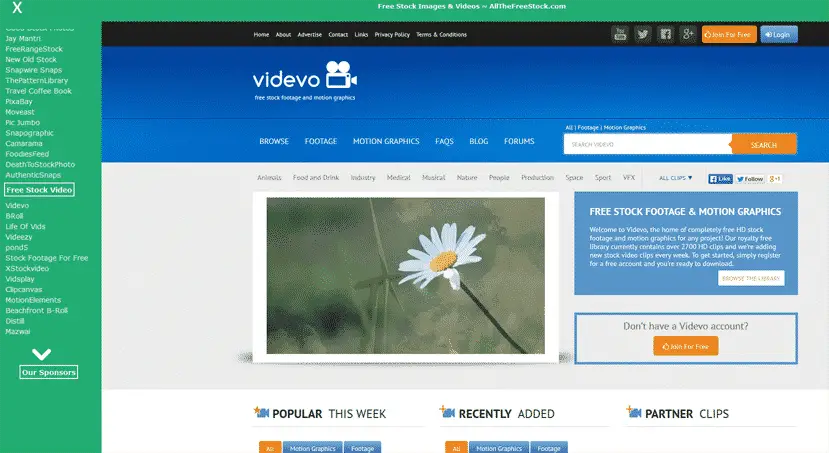Viewport: 829px width, 453px height.
Task: Select Footage tab under Popular This Week
Action: coord(362,448)
